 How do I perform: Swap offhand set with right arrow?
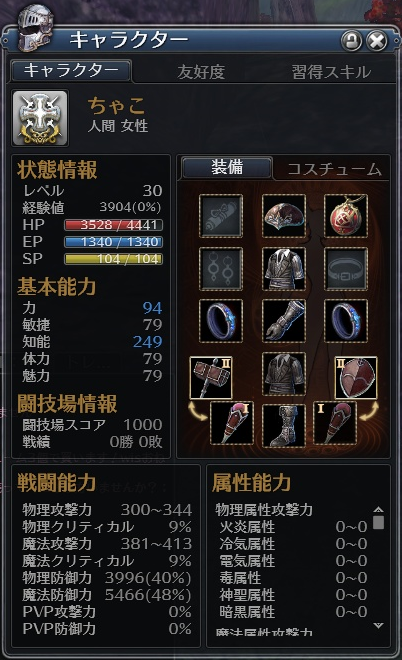[370, 412]
